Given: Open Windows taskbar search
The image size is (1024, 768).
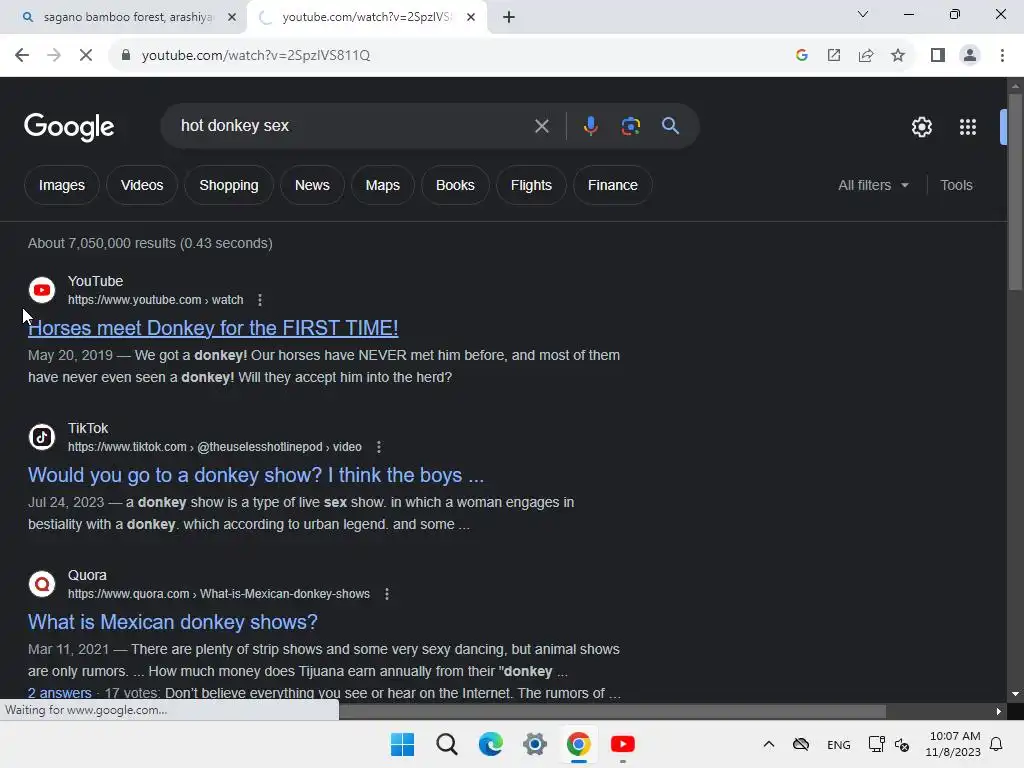Looking at the screenshot, I should coord(447,744).
